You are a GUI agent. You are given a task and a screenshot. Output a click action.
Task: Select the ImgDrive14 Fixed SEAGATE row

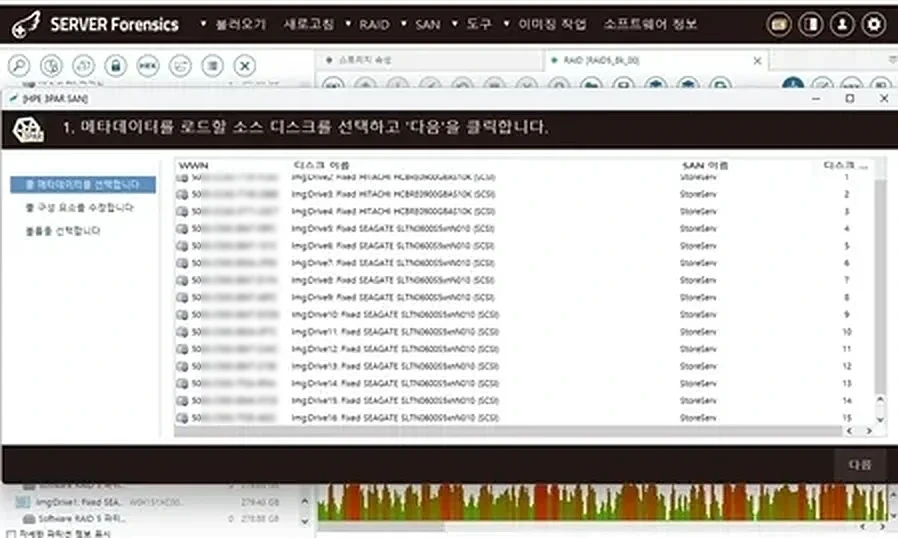[x=524, y=383]
